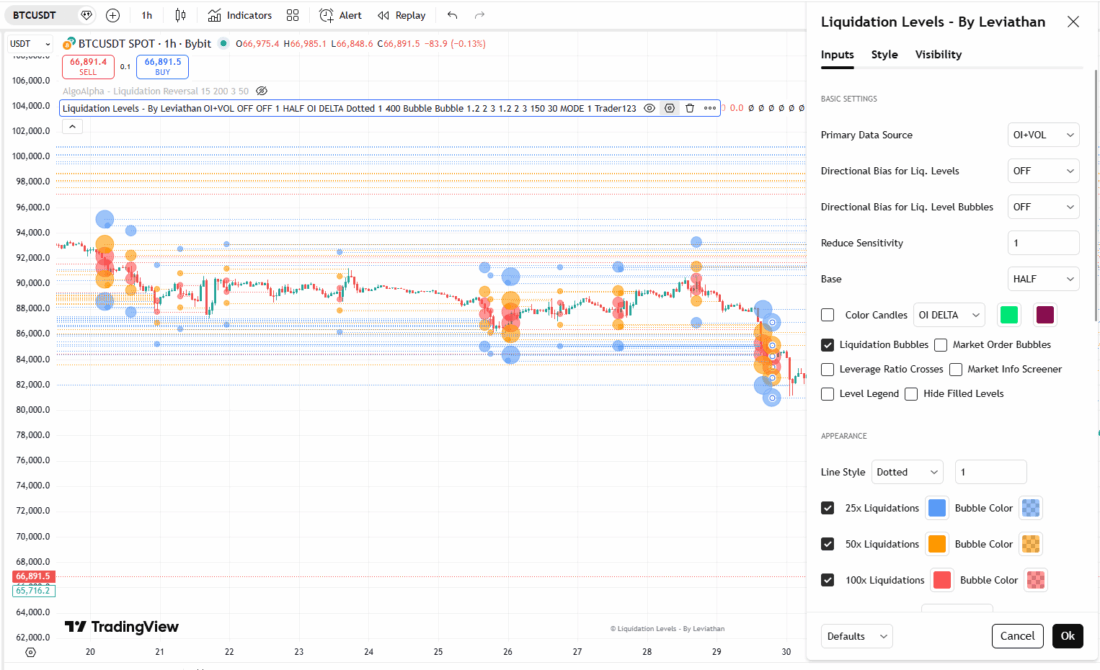Click the Ok button

click(x=1068, y=636)
